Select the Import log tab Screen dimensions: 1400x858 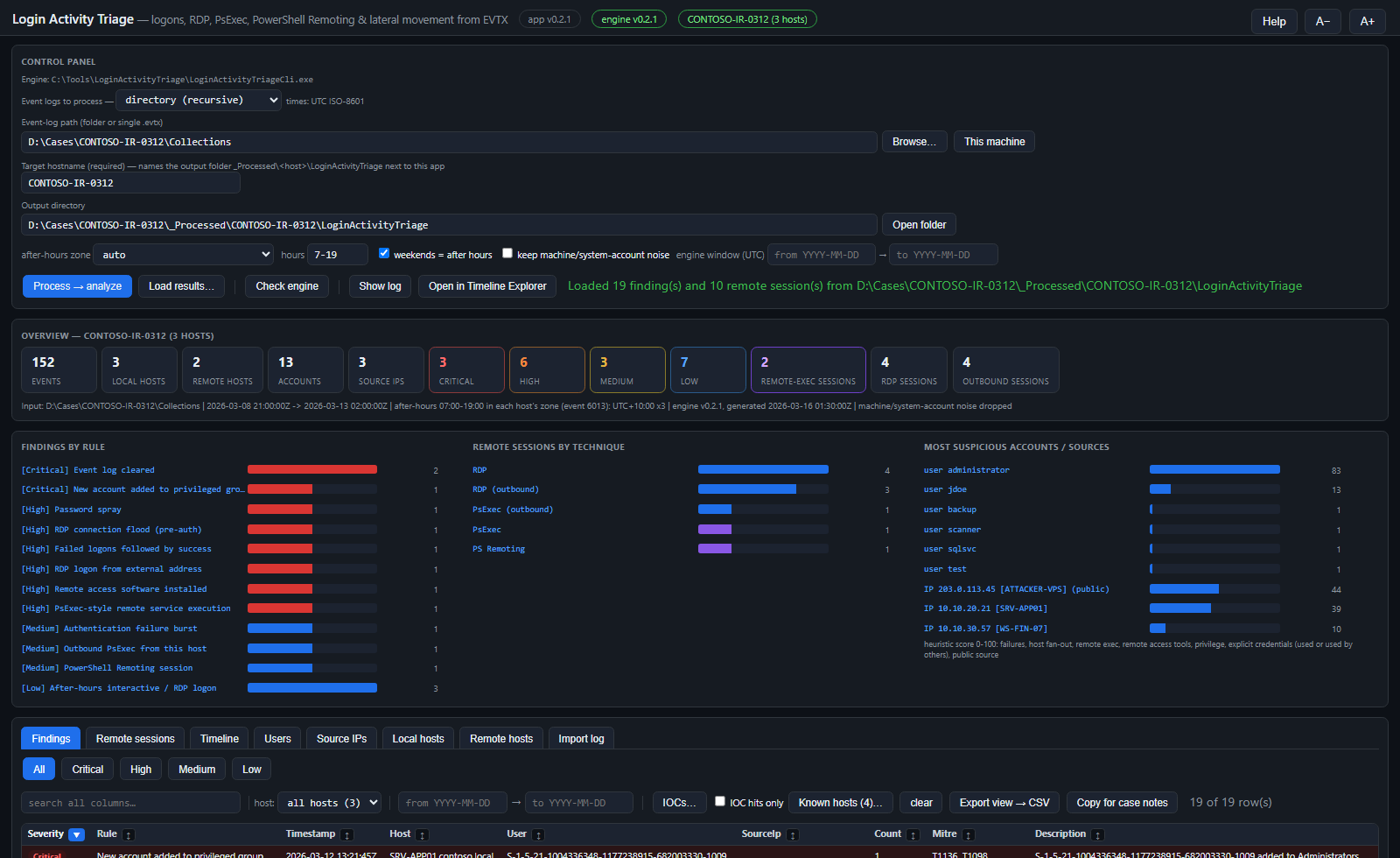pyautogui.click(x=581, y=739)
